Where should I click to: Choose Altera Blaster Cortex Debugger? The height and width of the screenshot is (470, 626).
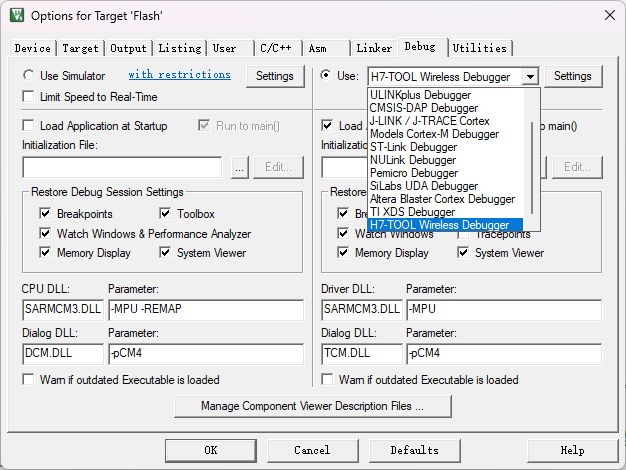pos(446,199)
